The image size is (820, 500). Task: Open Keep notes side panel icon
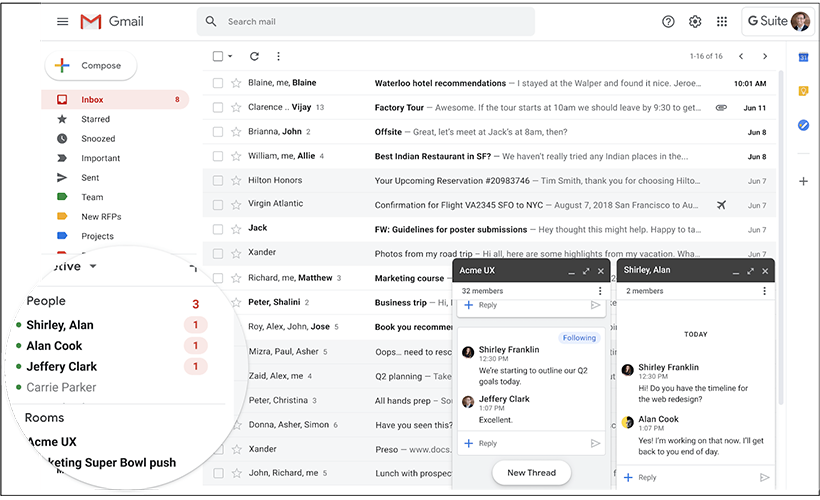pos(803,91)
